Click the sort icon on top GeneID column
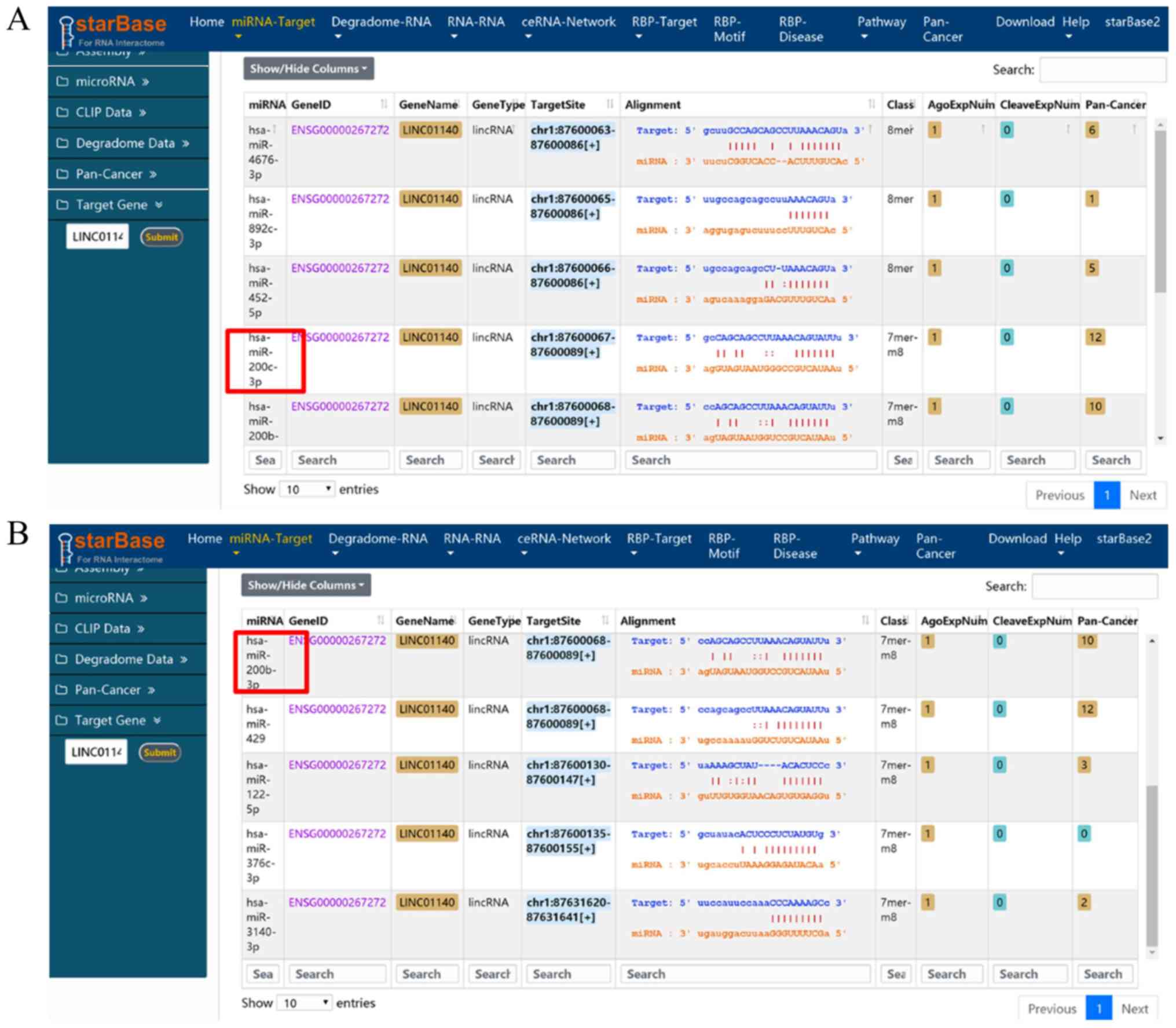This screenshot has height=1028, width=1176. pos(383,104)
